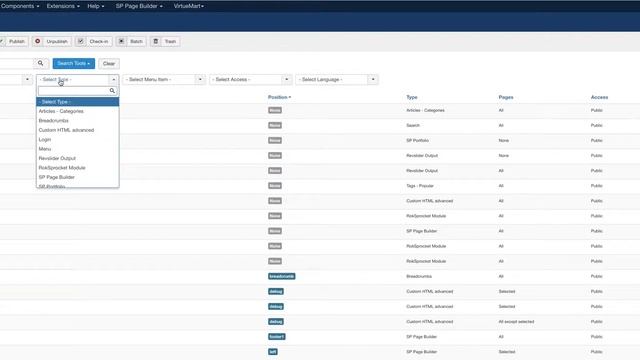
Task: Click the 'Public' Access cell in the breadcrumb row
Action: 596,276
